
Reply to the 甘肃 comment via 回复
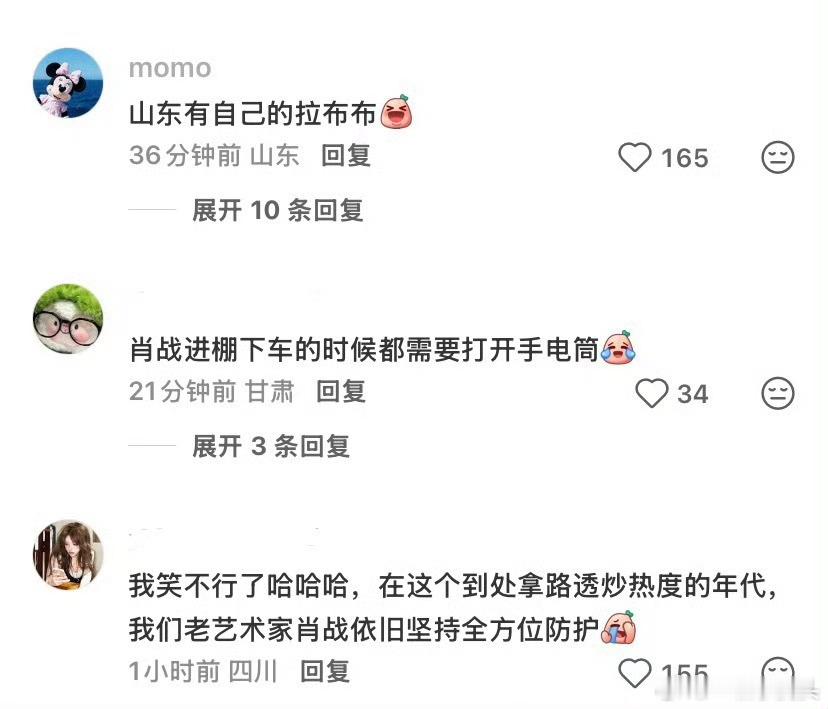click(341, 392)
